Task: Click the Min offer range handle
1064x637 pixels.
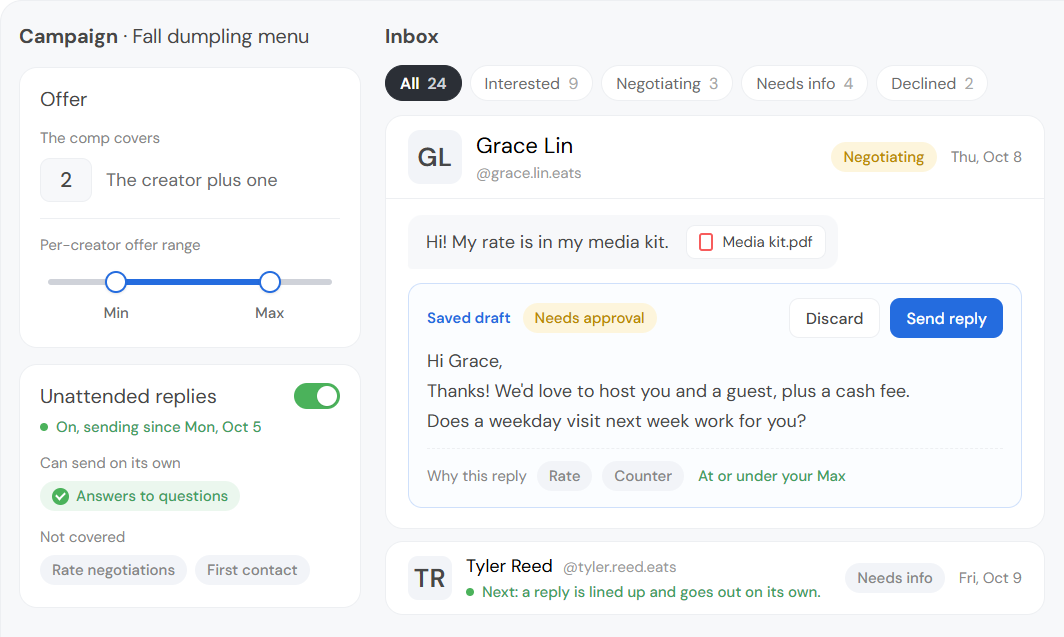Action: pyautogui.click(x=116, y=282)
